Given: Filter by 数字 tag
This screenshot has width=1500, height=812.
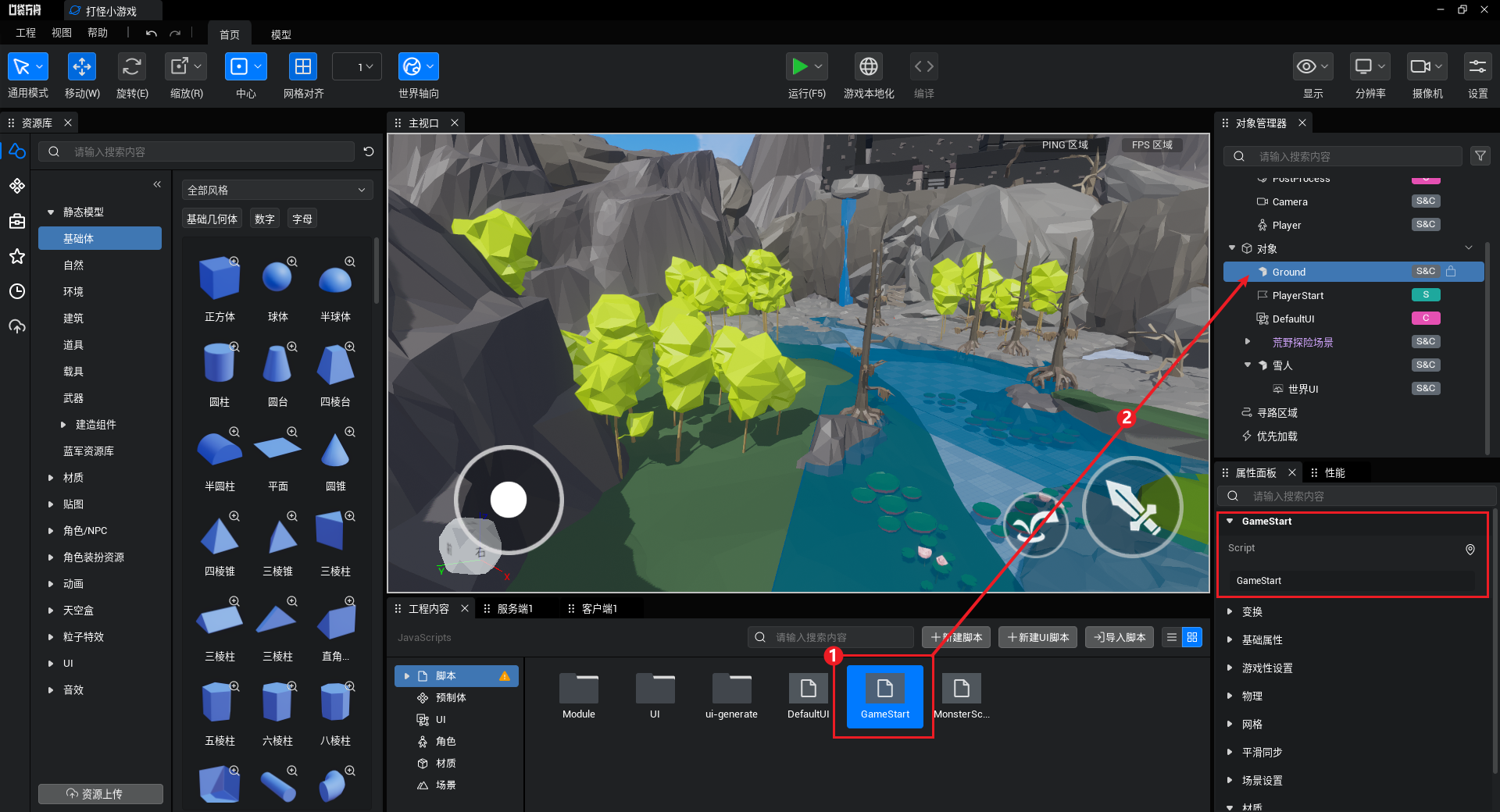Looking at the screenshot, I should pyautogui.click(x=265, y=219).
